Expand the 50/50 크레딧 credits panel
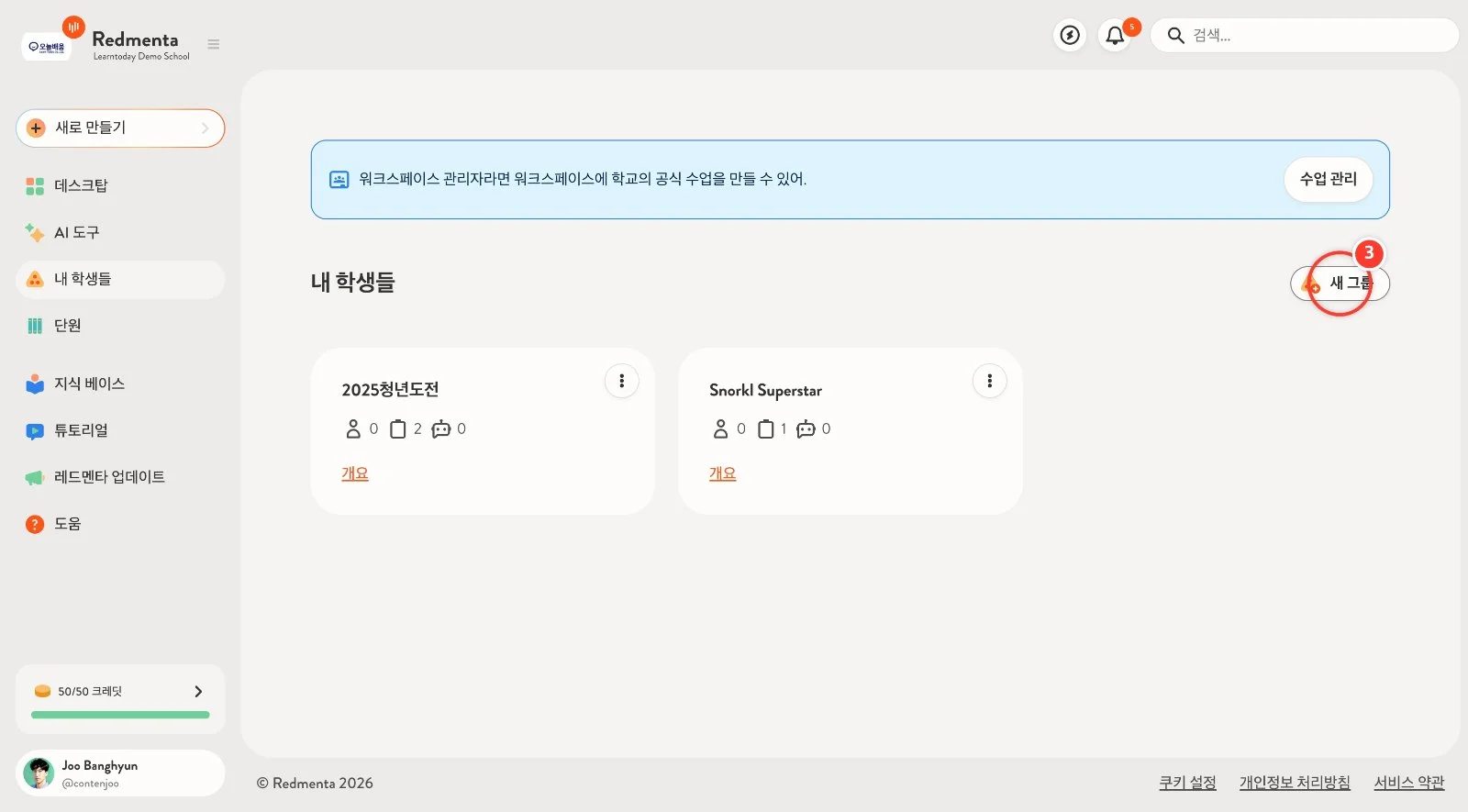 (120, 699)
